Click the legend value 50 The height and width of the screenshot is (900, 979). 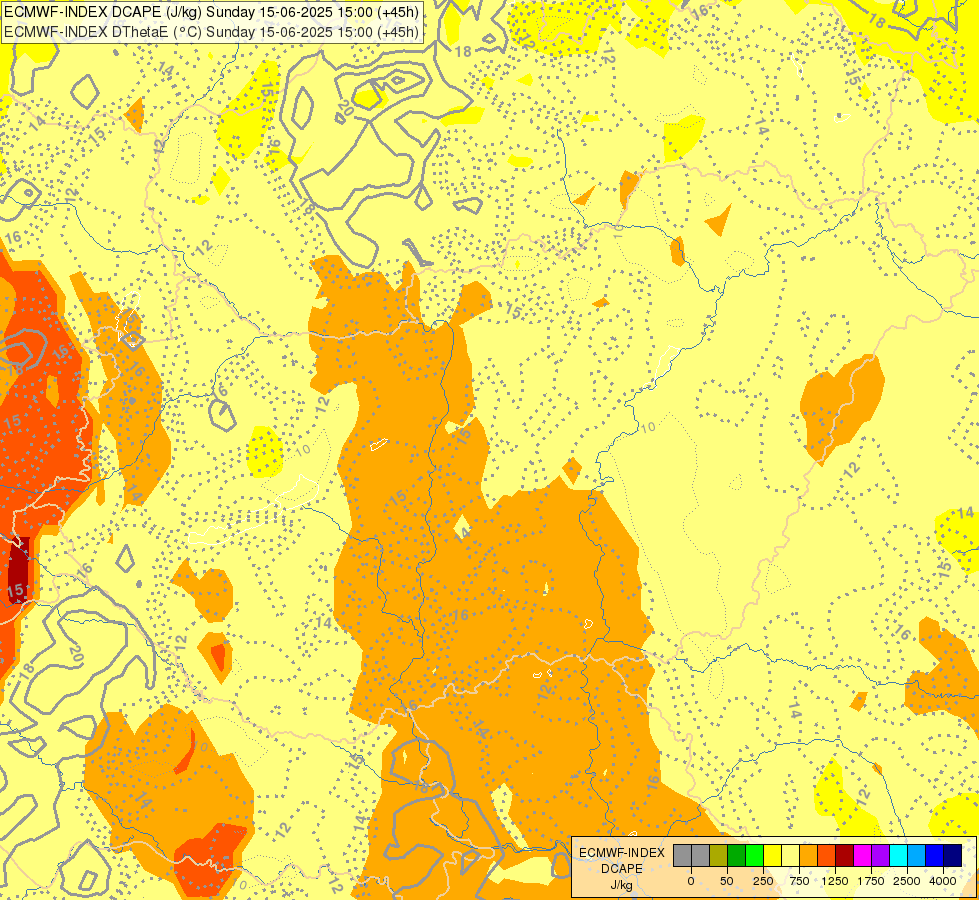[x=727, y=881]
